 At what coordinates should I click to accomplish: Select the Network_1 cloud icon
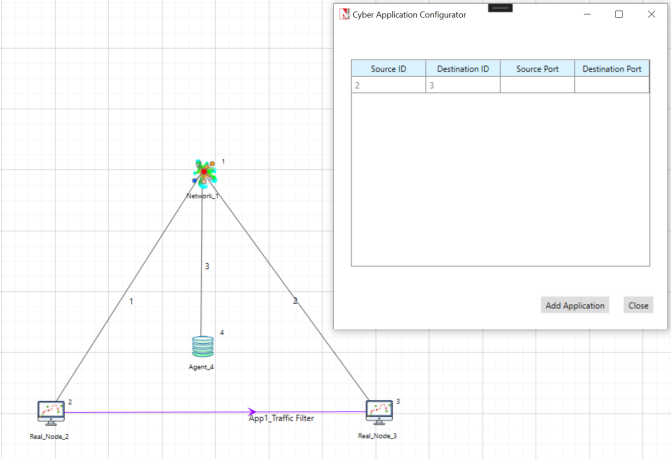click(x=204, y=173)
